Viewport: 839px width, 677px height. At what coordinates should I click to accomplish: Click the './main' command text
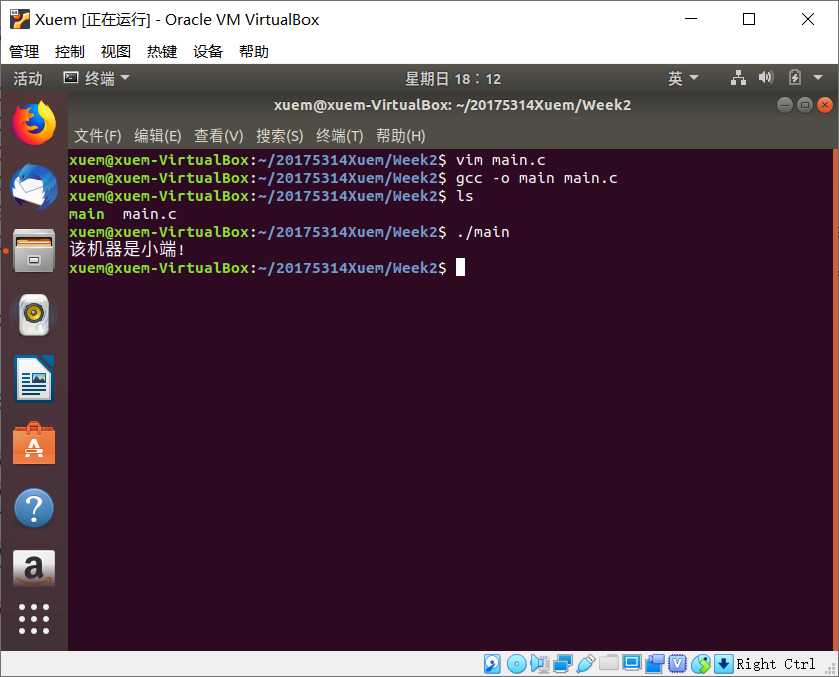[483, 232]
